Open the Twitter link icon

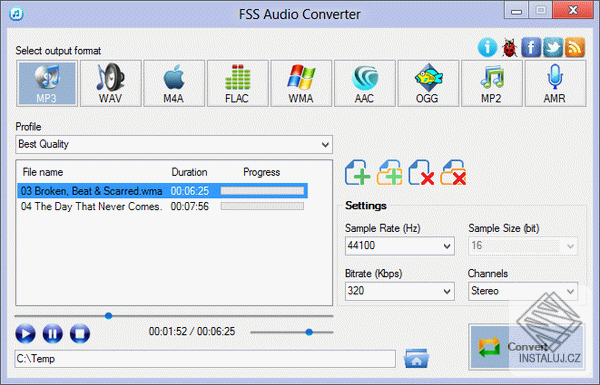click(x=553, y=47)
